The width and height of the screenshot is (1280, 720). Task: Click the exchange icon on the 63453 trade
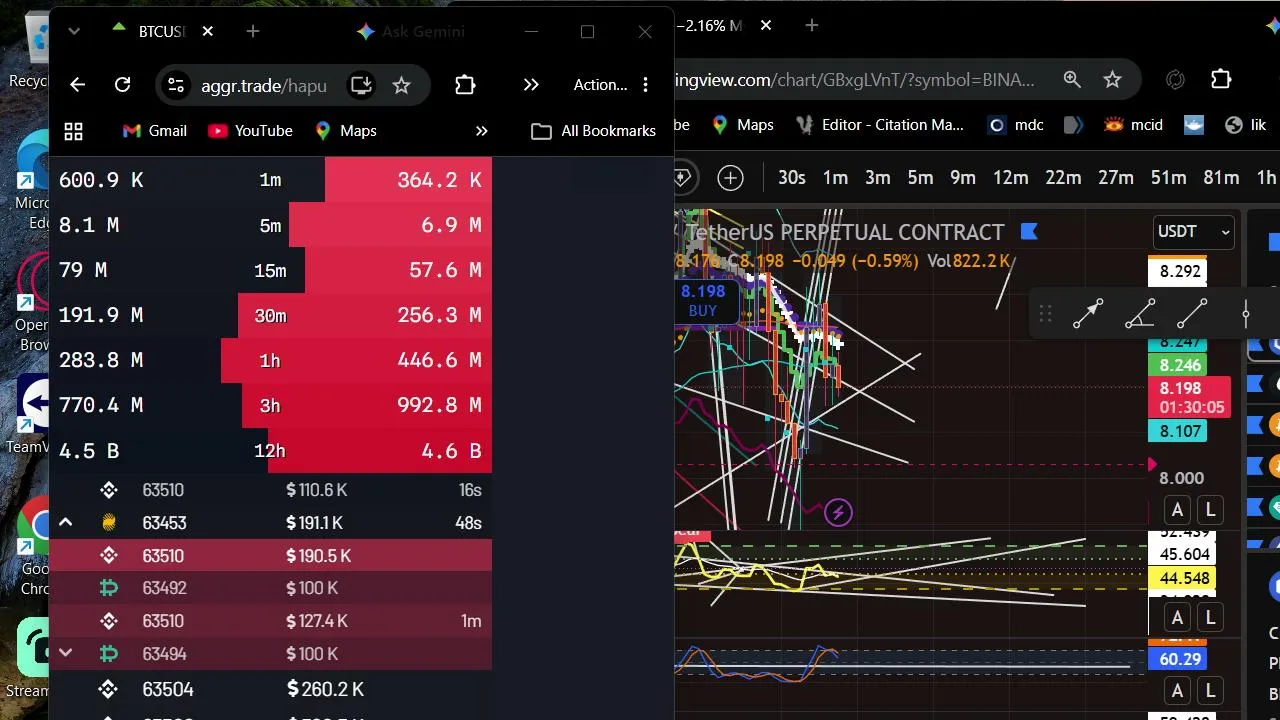(109, 522)
